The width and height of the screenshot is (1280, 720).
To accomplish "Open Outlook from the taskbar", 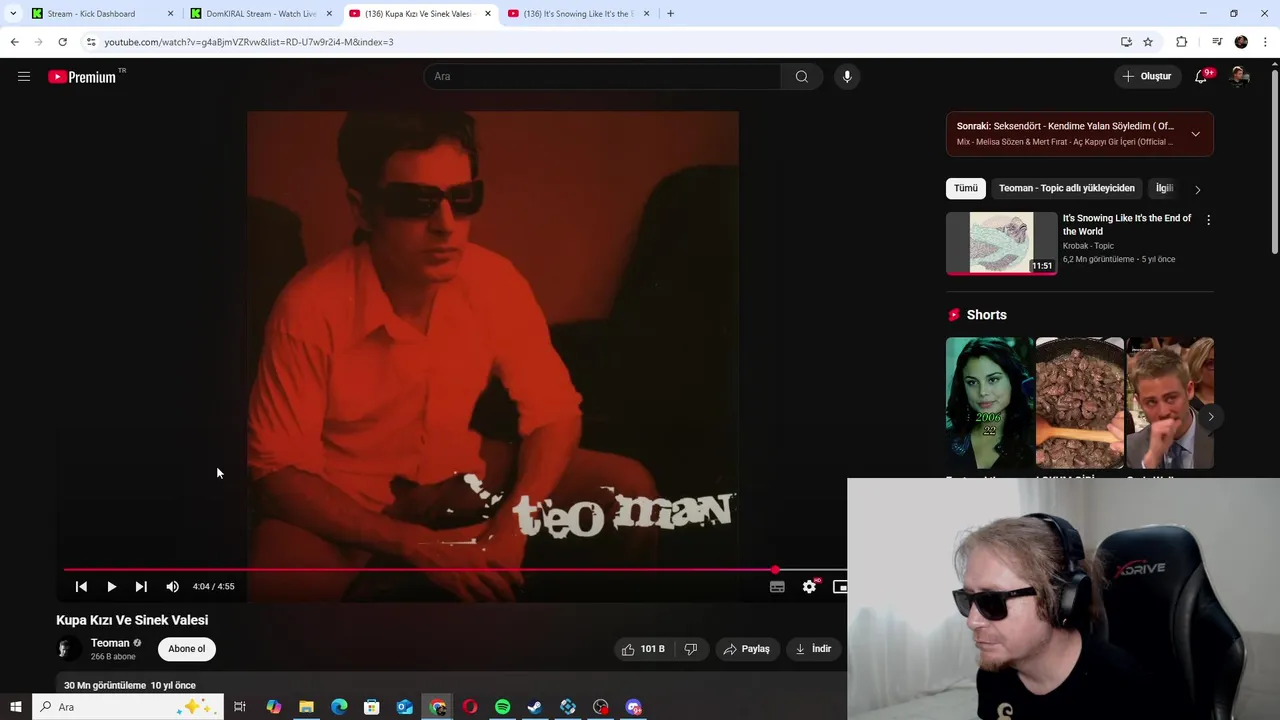I will [404, 707].
